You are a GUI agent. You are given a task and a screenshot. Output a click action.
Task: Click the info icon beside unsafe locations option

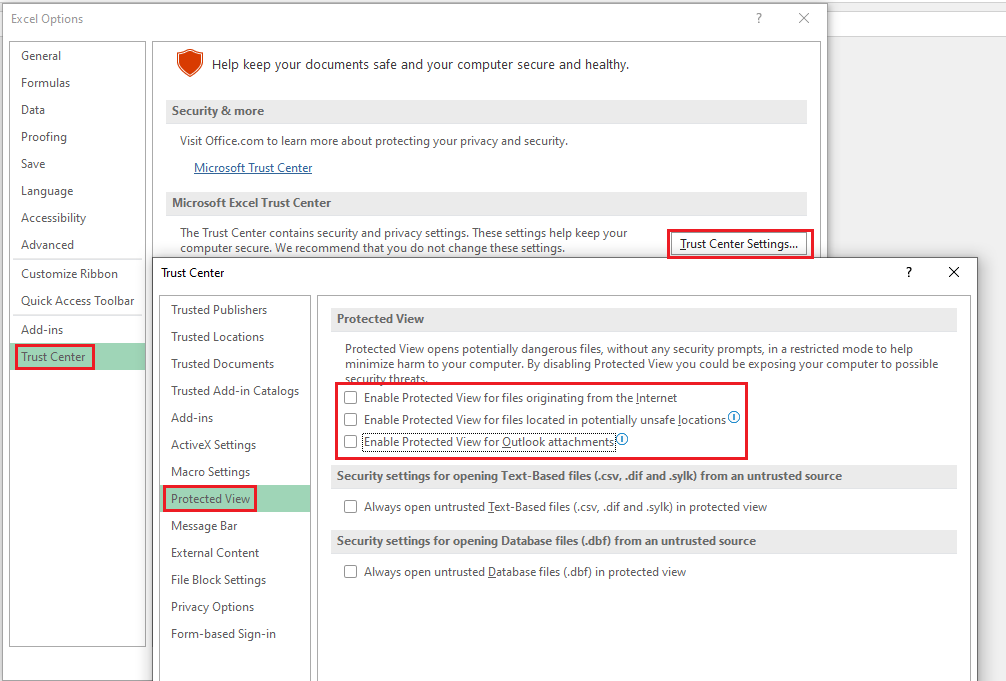click(734, 417)
